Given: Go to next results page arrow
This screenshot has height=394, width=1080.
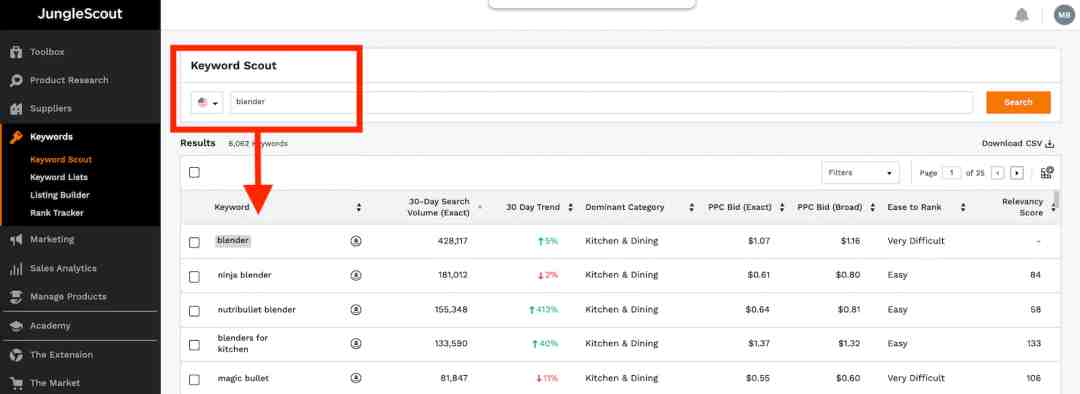Looking at the screenshot, I should (1017, 173).
